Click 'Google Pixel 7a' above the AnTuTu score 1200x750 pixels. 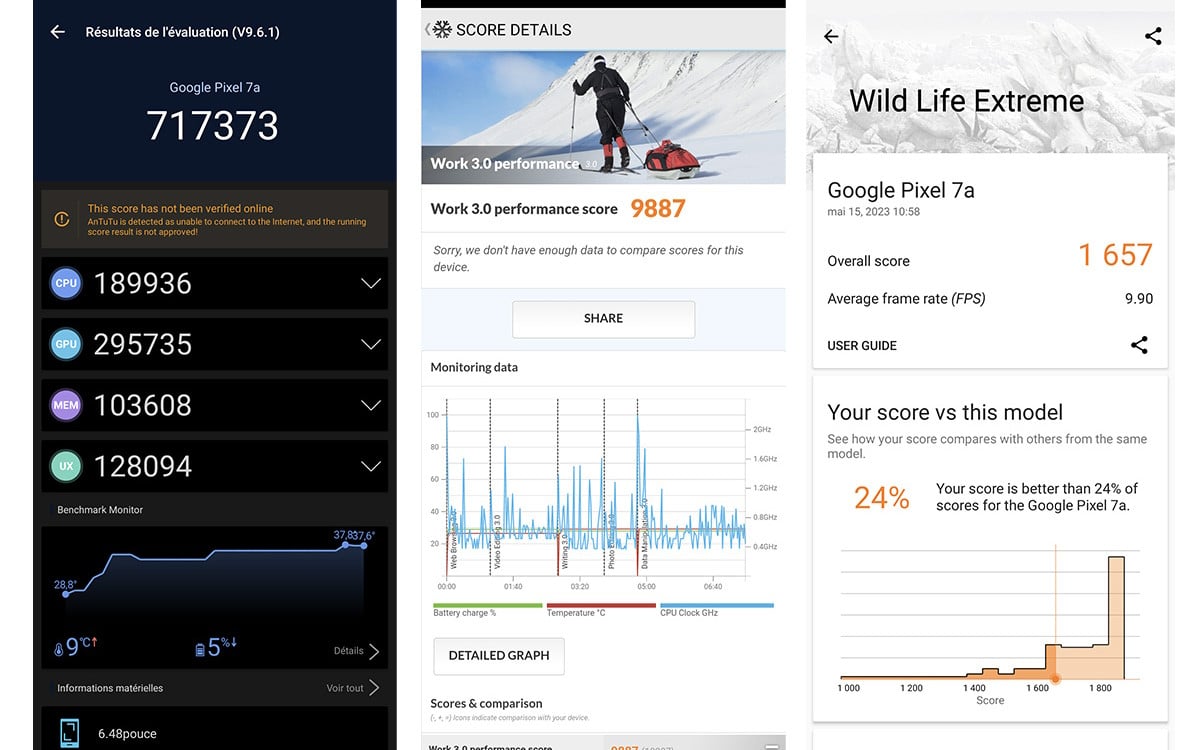click(x=214, y=88)
